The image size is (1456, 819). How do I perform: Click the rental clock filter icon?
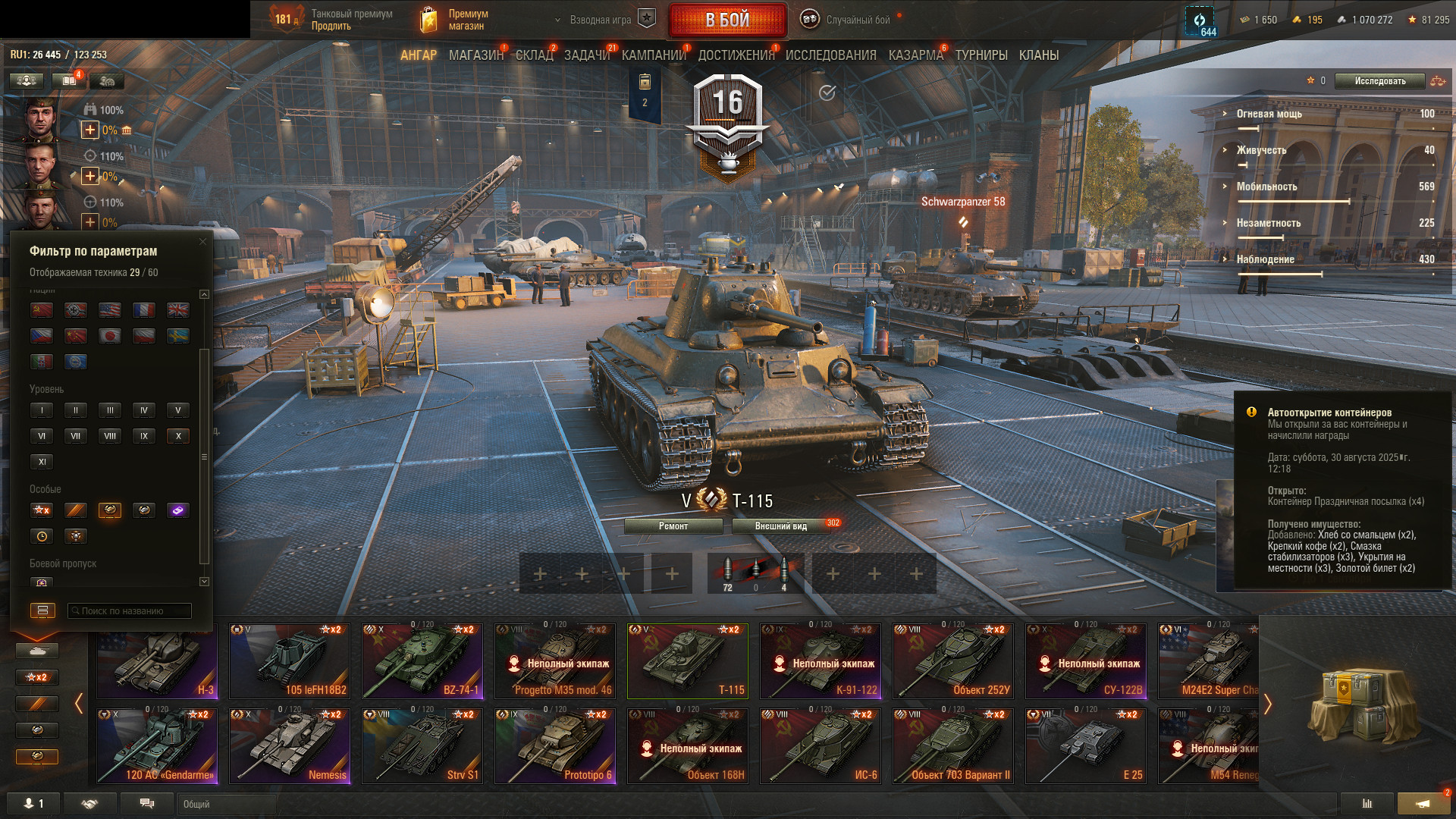coord(42,536)
